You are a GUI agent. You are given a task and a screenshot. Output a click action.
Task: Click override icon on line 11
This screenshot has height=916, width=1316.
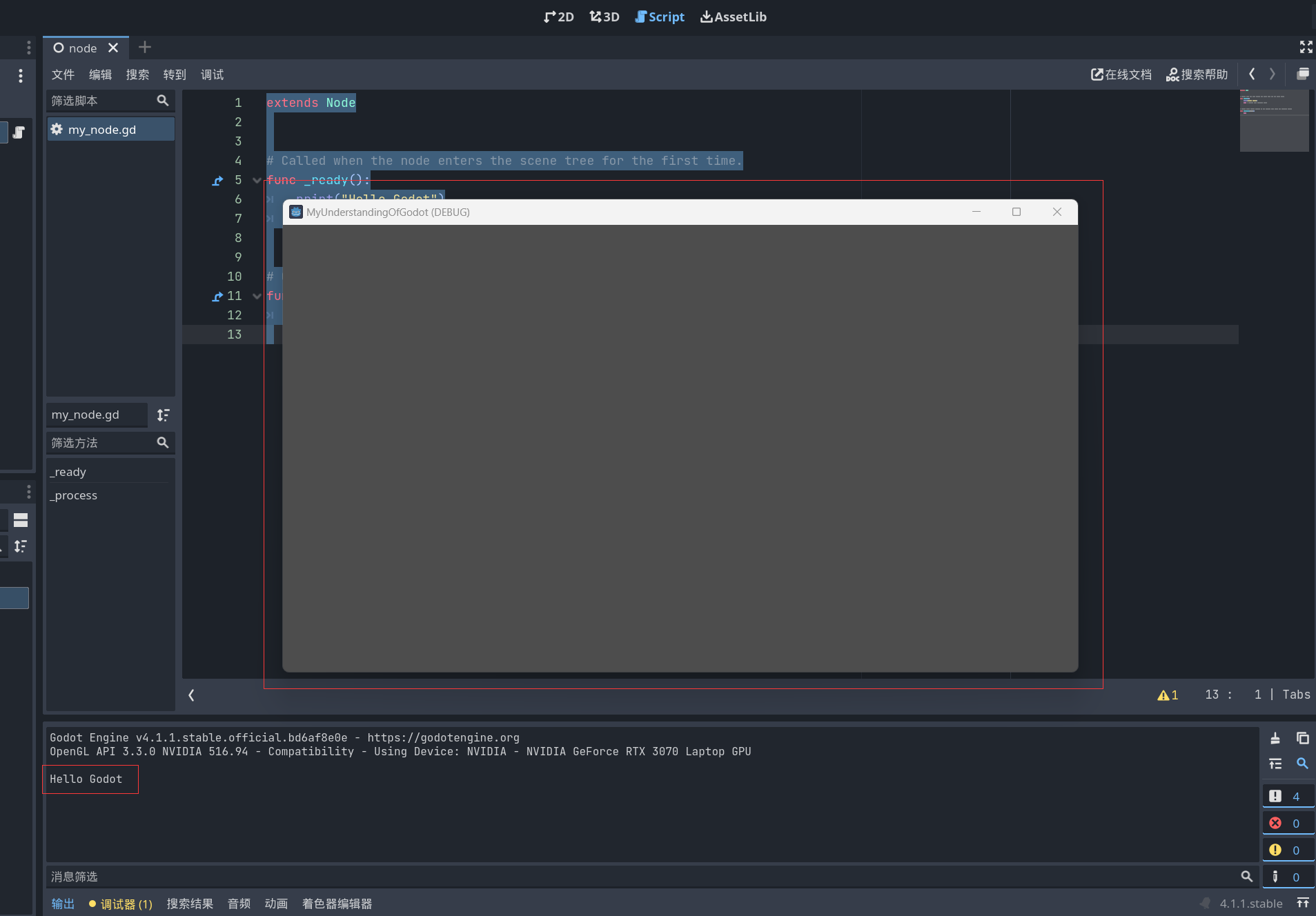click(217, 297)
